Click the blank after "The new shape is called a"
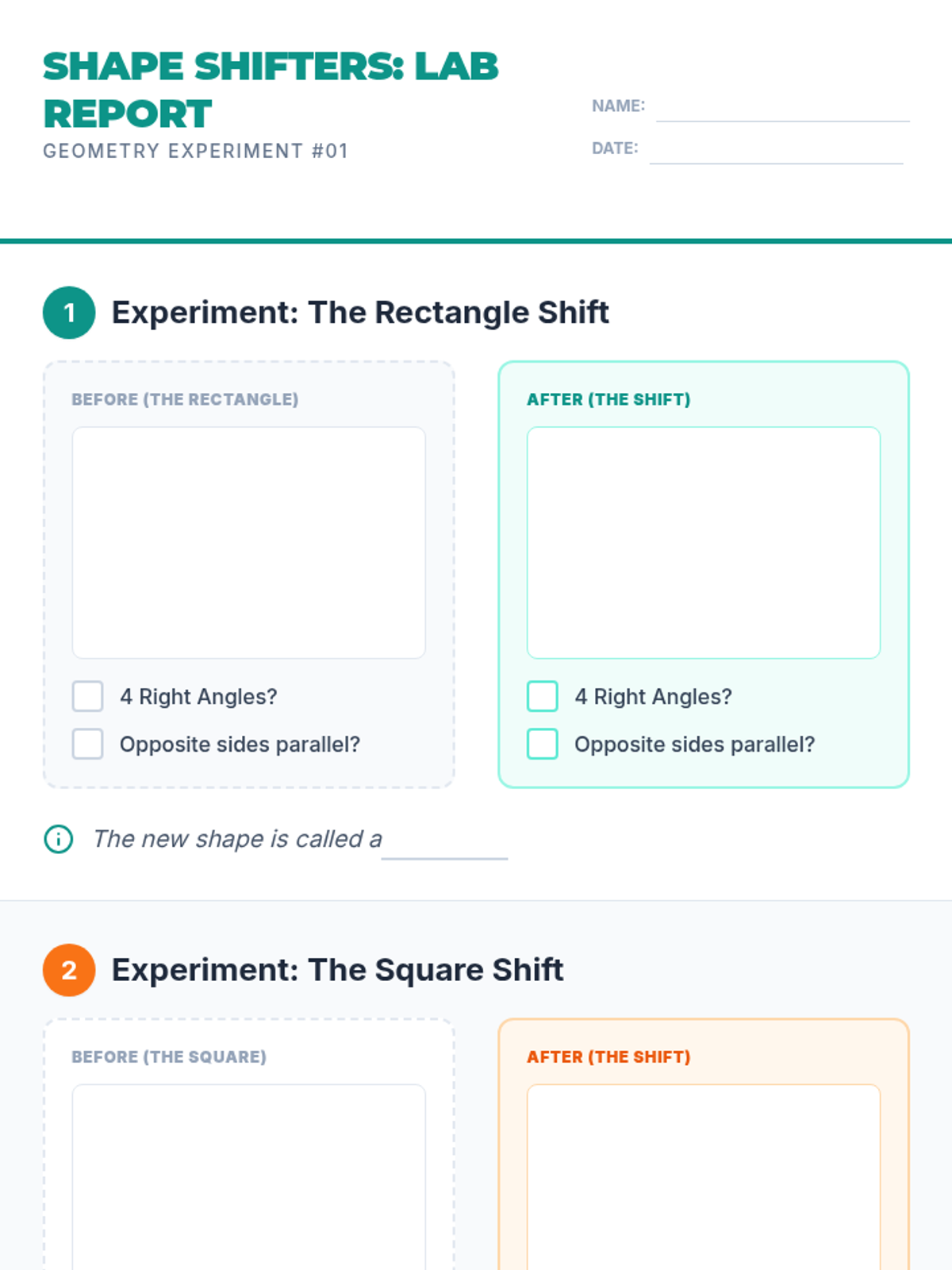The width and height of the screenshot is (952, 1270). tap(444, 843)
